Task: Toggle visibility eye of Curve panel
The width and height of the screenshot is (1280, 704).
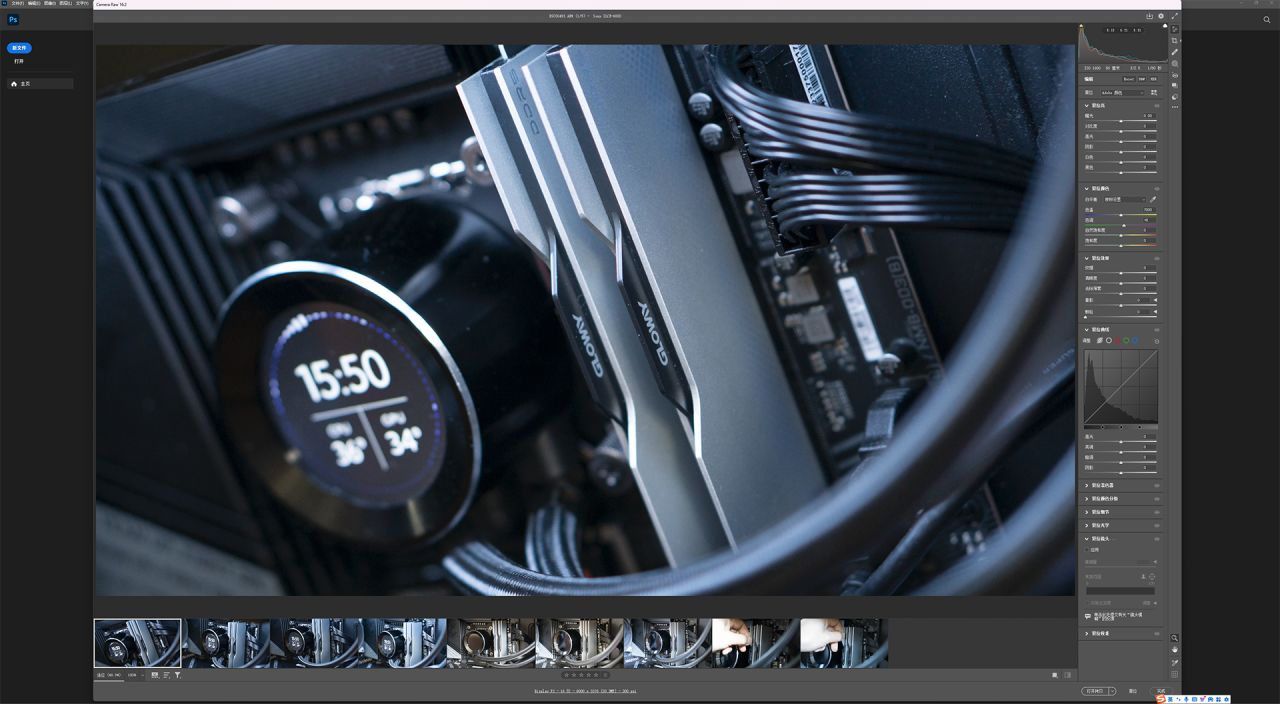Action: click(x=1157, y=330)
